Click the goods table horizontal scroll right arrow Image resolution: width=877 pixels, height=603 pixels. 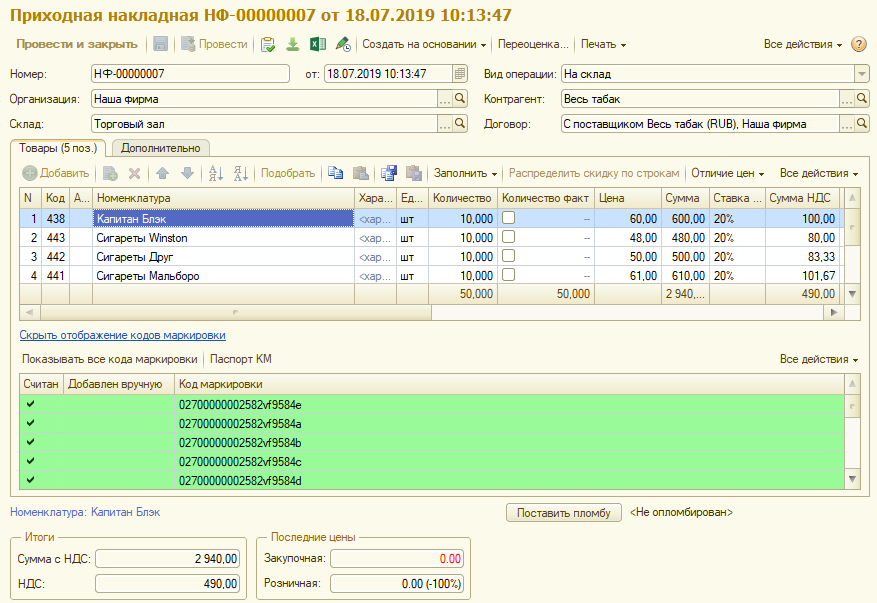pos(834,312)
